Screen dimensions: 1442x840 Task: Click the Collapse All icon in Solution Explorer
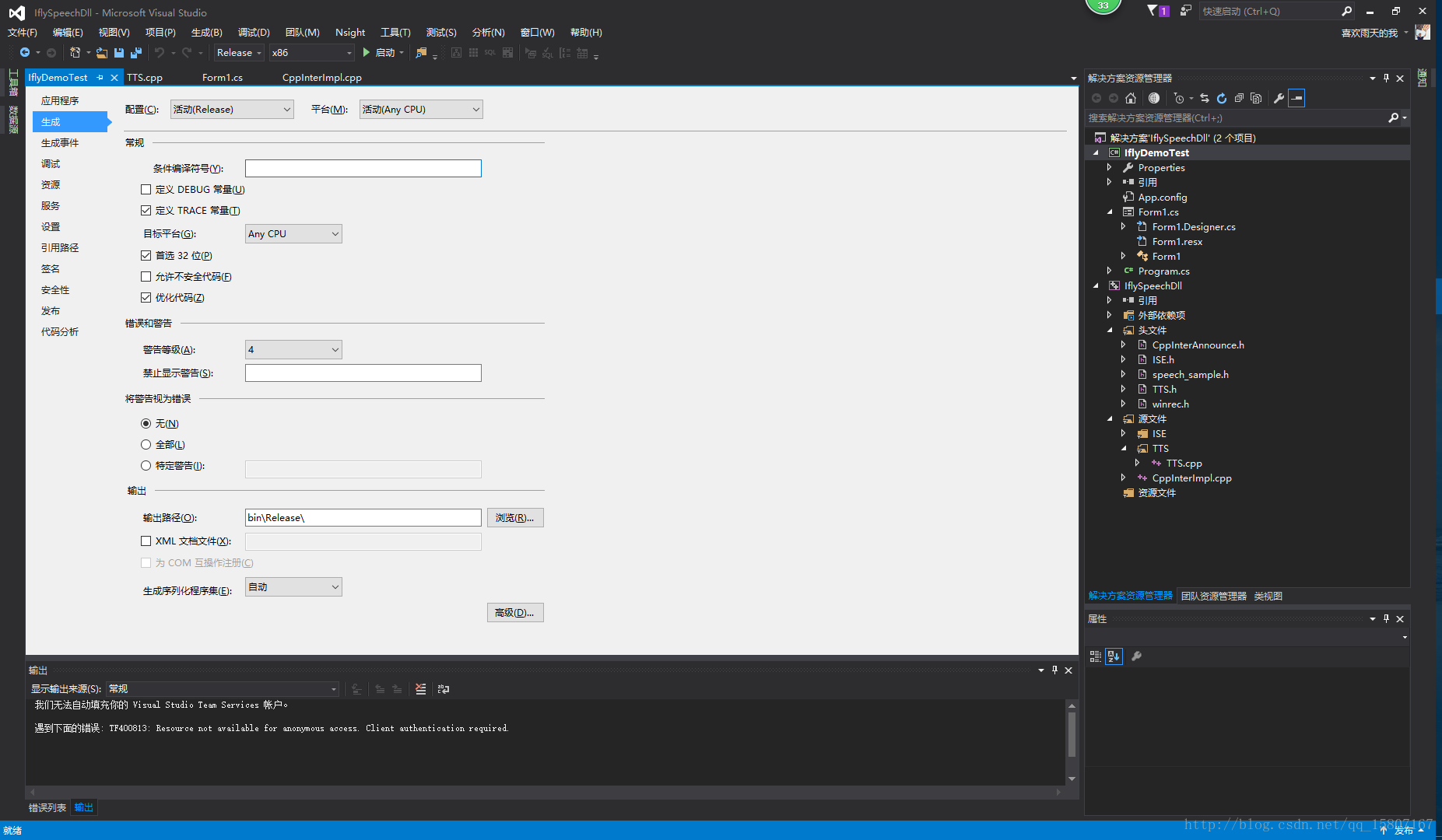pos(1239,98)
